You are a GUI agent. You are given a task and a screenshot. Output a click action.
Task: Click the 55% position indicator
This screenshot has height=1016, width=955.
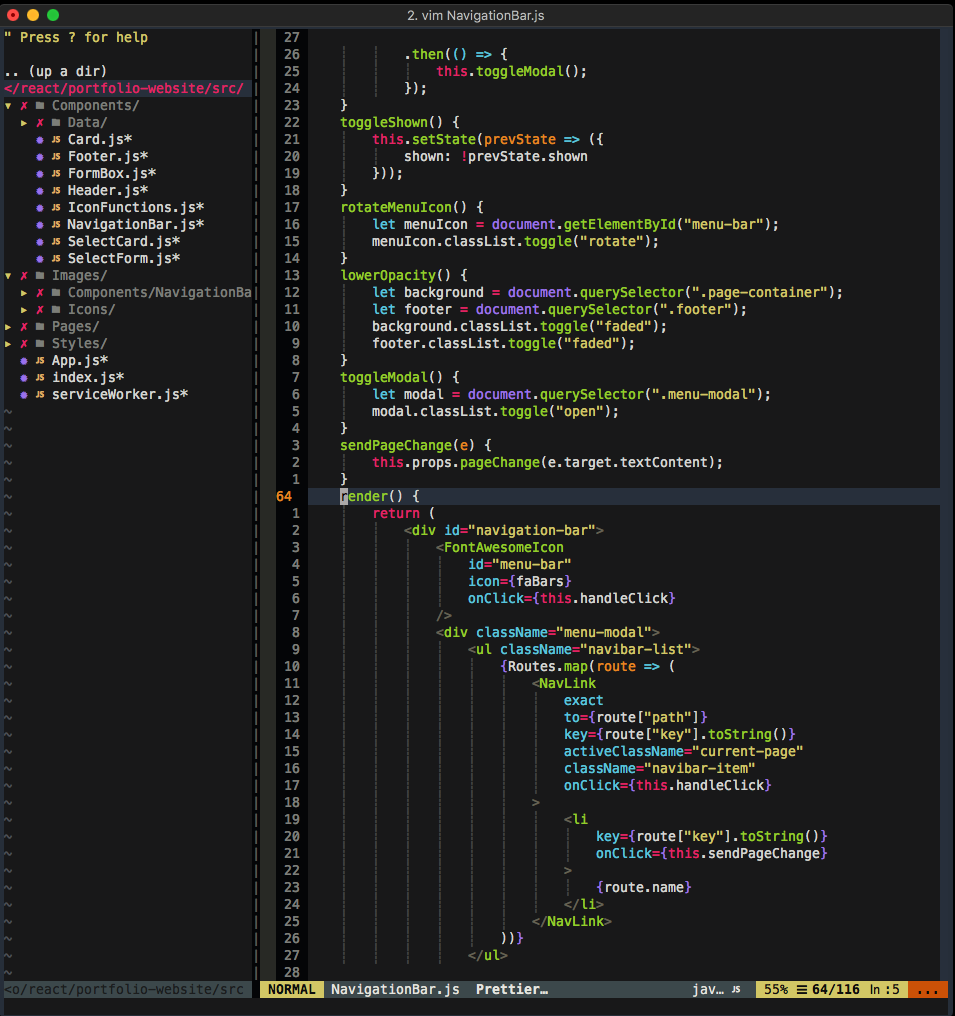point(776,989)
